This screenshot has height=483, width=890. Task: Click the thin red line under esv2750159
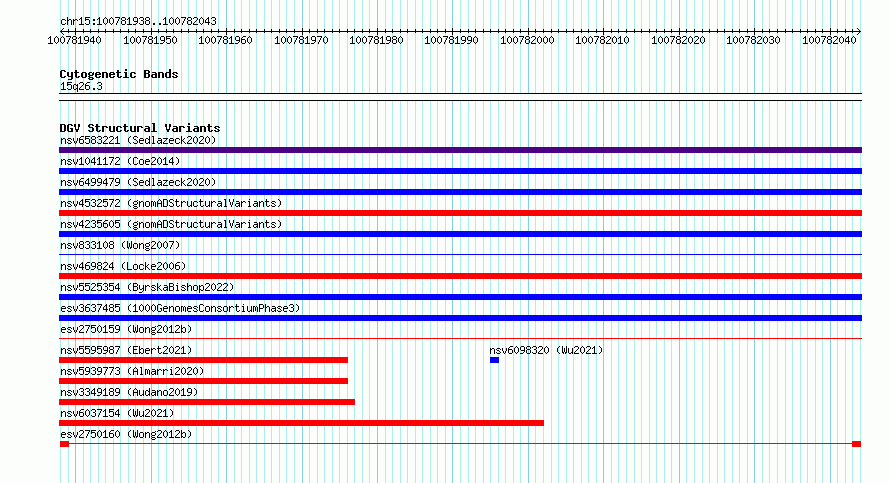[460, 338]
